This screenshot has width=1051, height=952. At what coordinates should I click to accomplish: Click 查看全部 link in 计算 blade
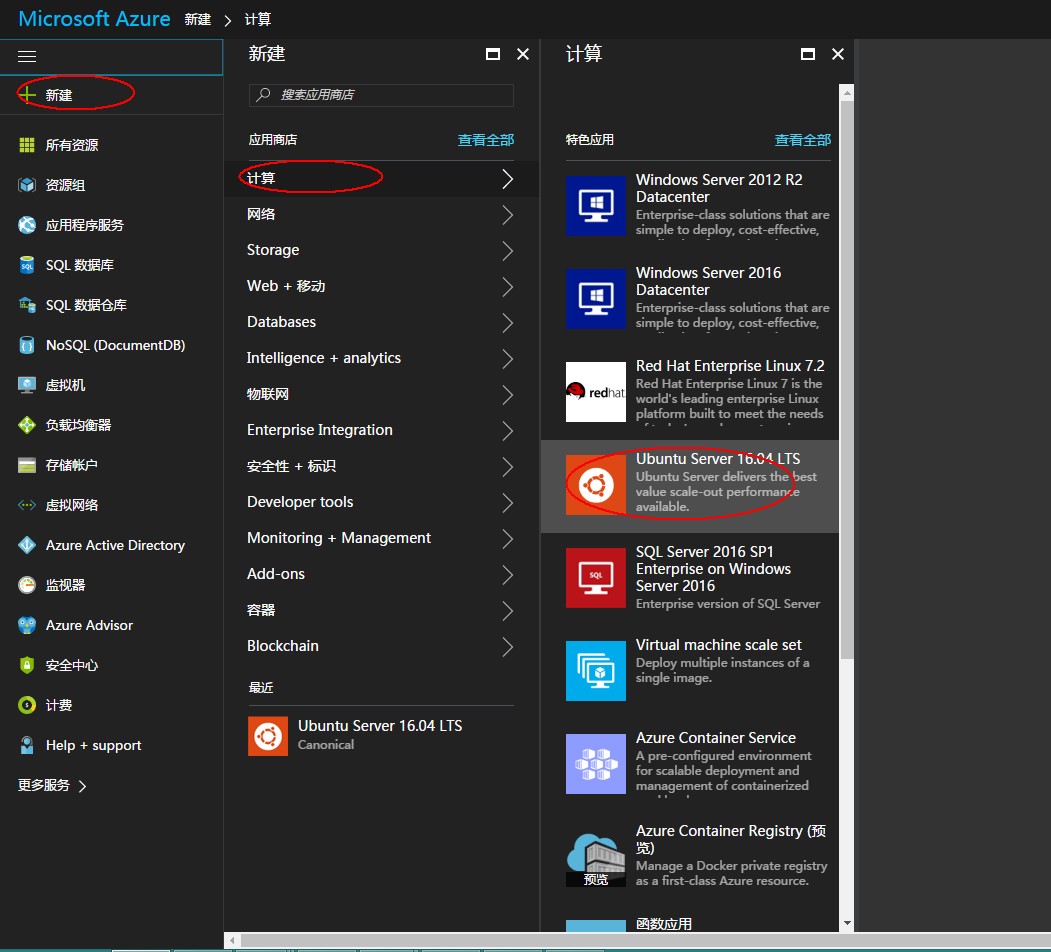point(802,140)
